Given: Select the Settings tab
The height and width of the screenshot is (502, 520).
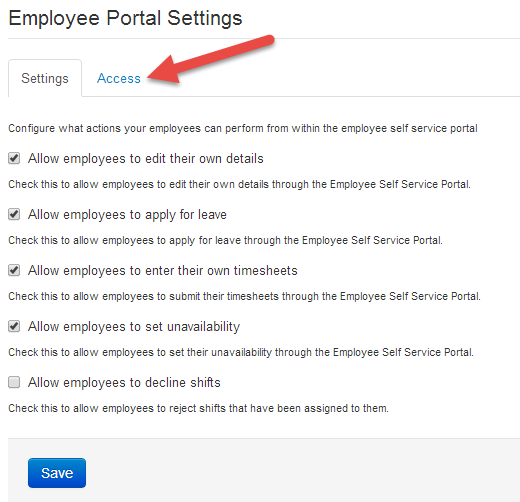Looking at the screenshot, I should point(45,79).
